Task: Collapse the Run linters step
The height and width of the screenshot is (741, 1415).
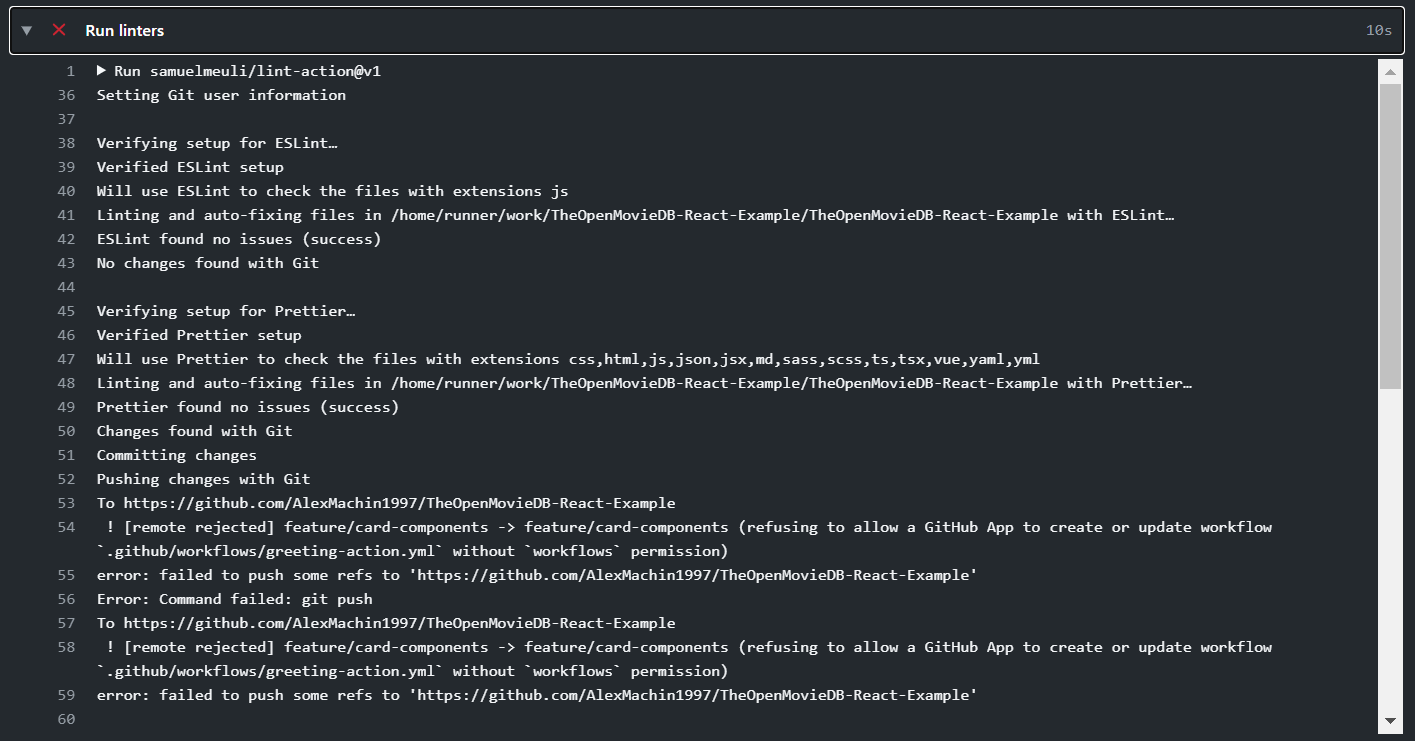Action: [x=27, y=31]
